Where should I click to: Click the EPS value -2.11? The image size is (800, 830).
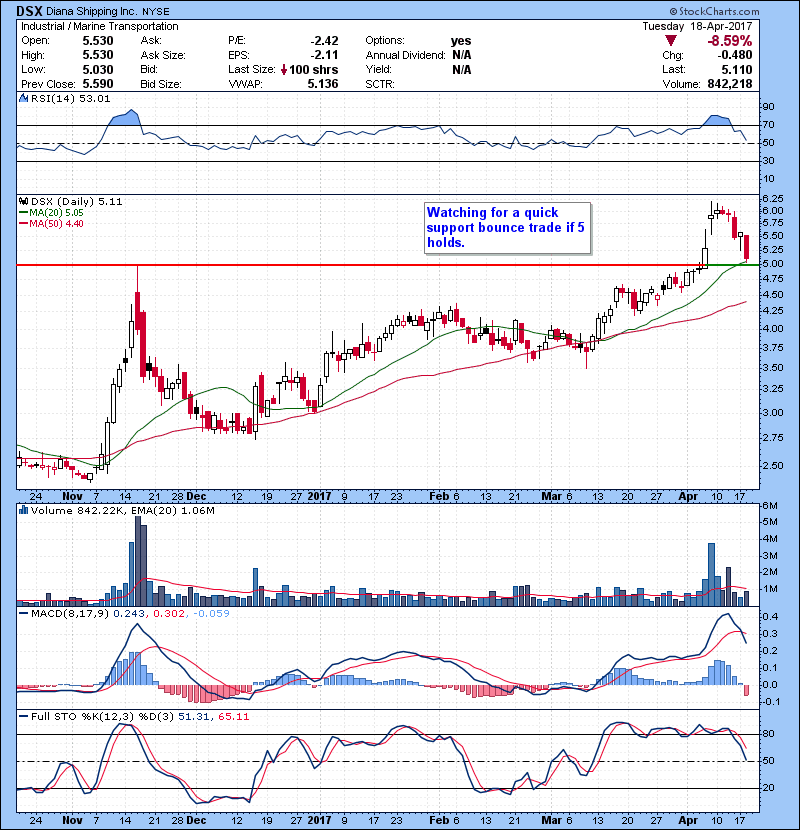[x=324, y=55]
